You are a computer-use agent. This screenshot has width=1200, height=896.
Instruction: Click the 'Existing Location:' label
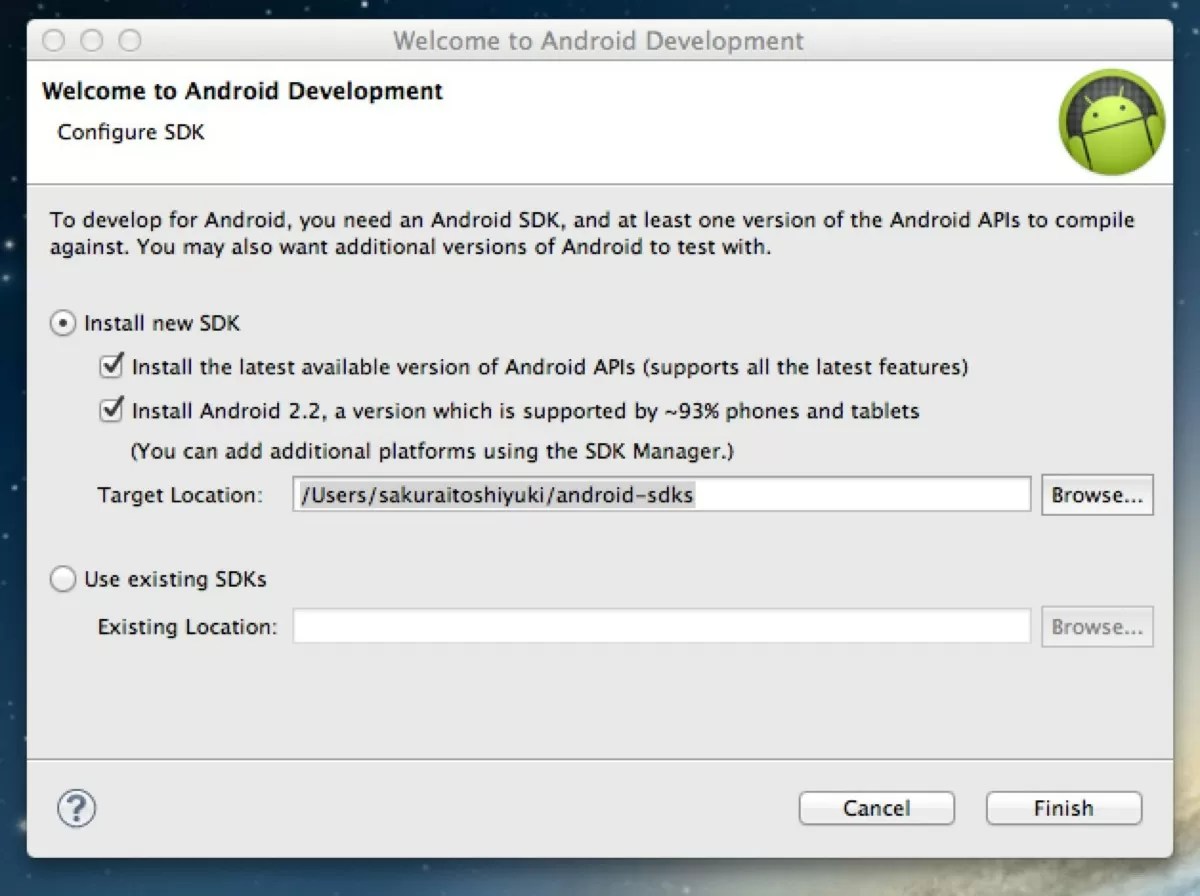tap(187, 627)
